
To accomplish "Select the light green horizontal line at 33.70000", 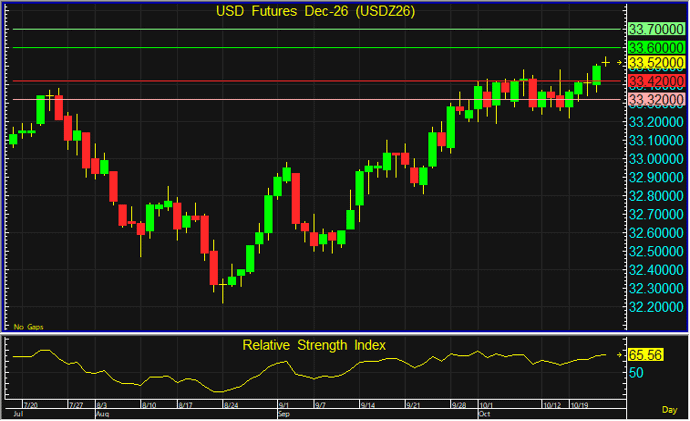I will [x=317, y=29].
